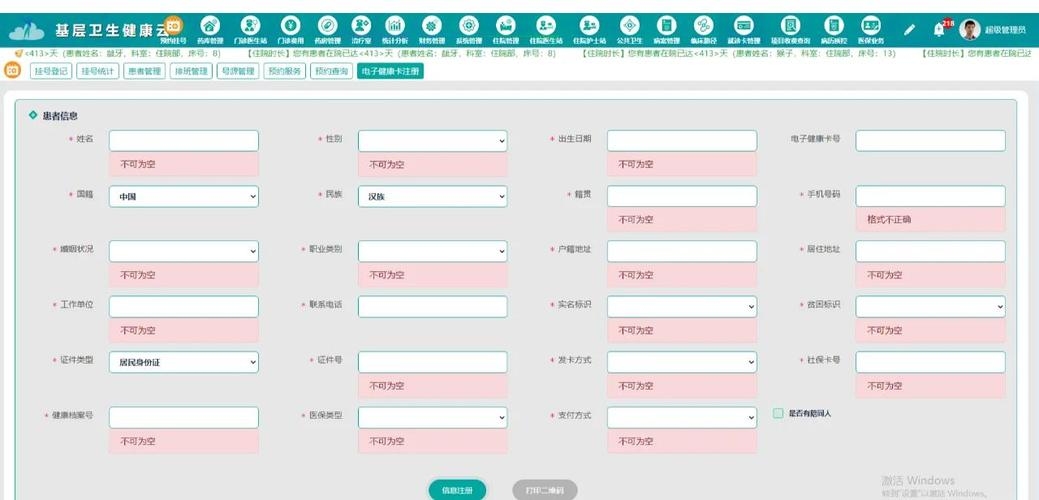
Task: Click the 打印二维码 button
Action: tap(545, 491)
